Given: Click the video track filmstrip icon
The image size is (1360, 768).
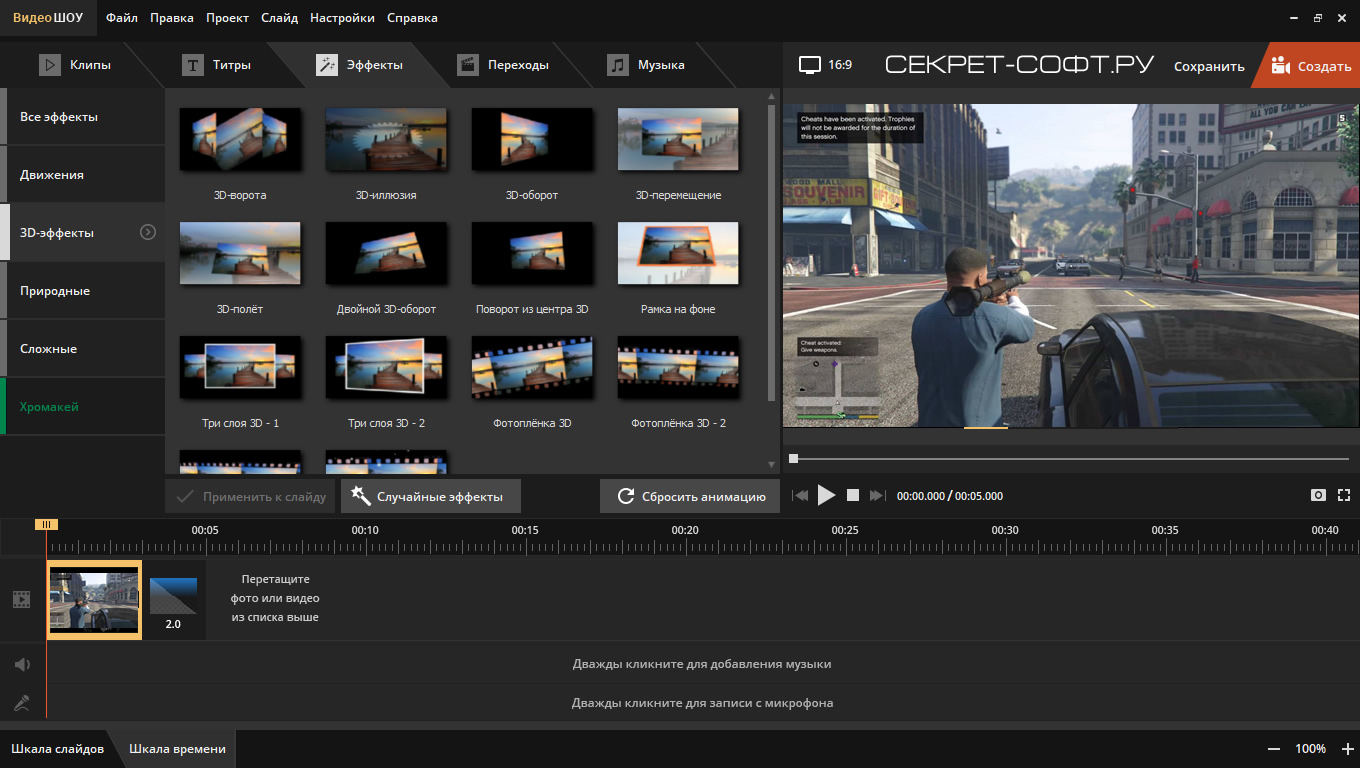Looking at the screenshot, I should (22, 599).
